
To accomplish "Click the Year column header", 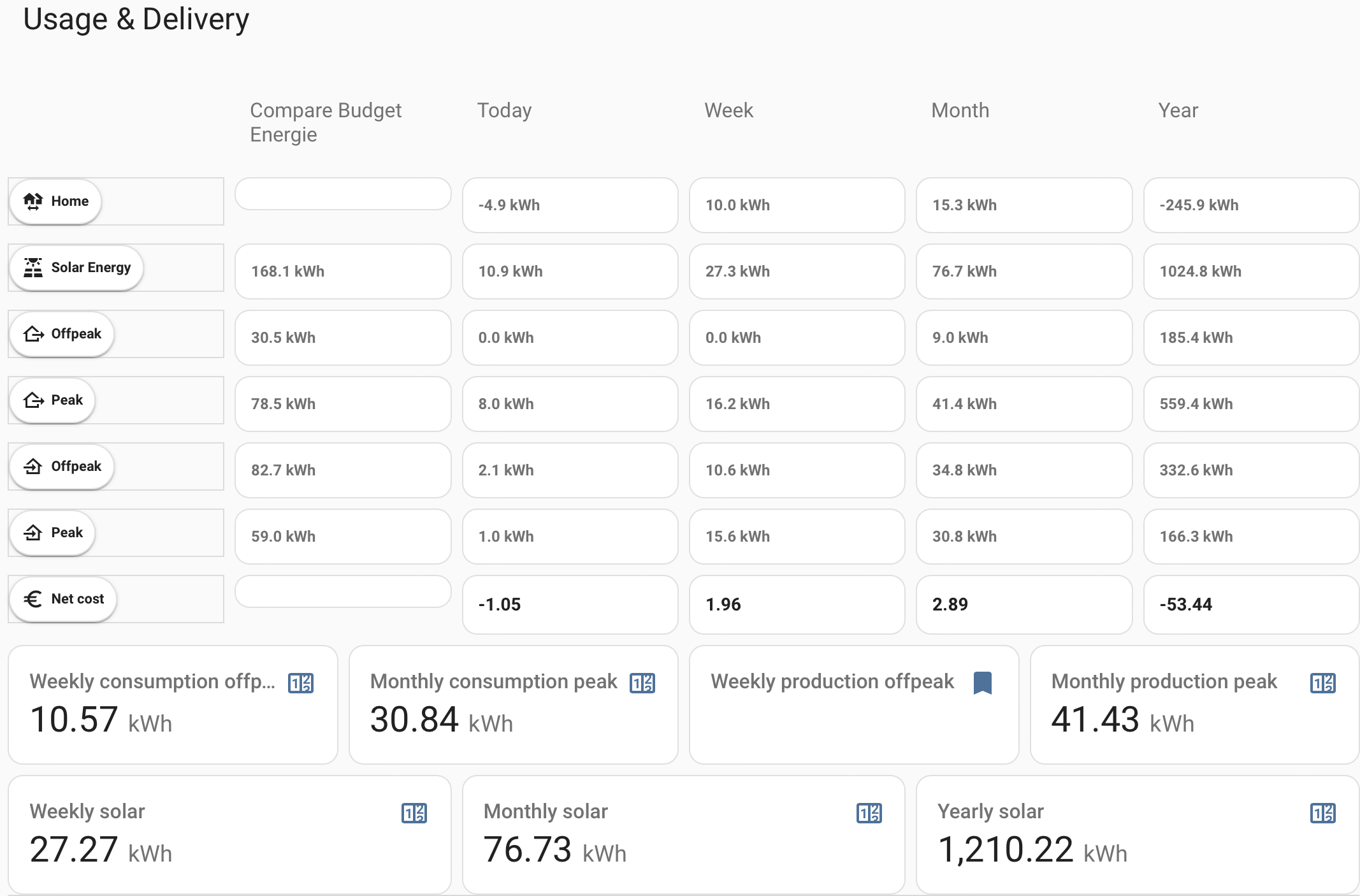I will click(x=1178, y=110).
